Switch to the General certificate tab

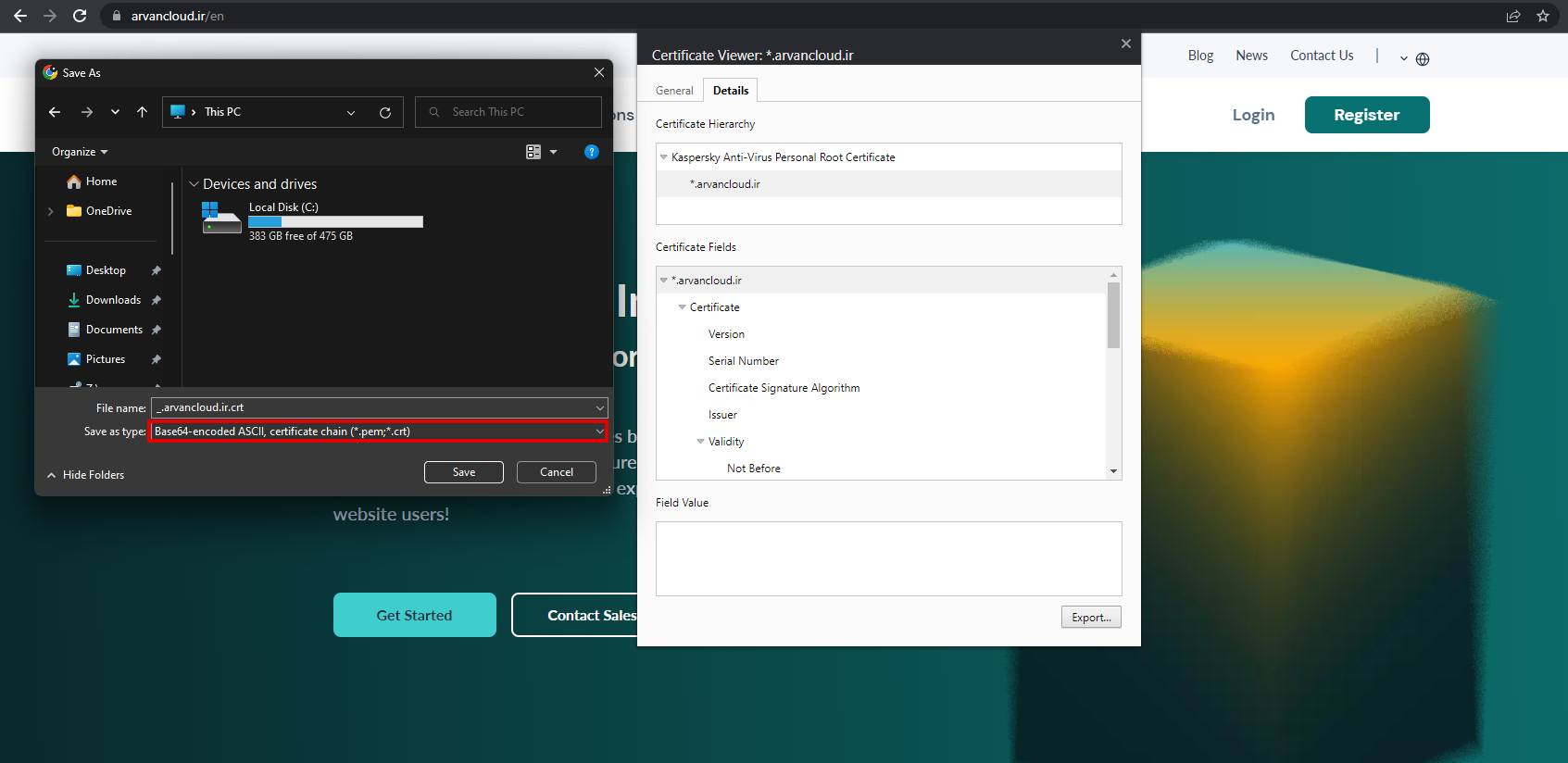click(674, 91)
